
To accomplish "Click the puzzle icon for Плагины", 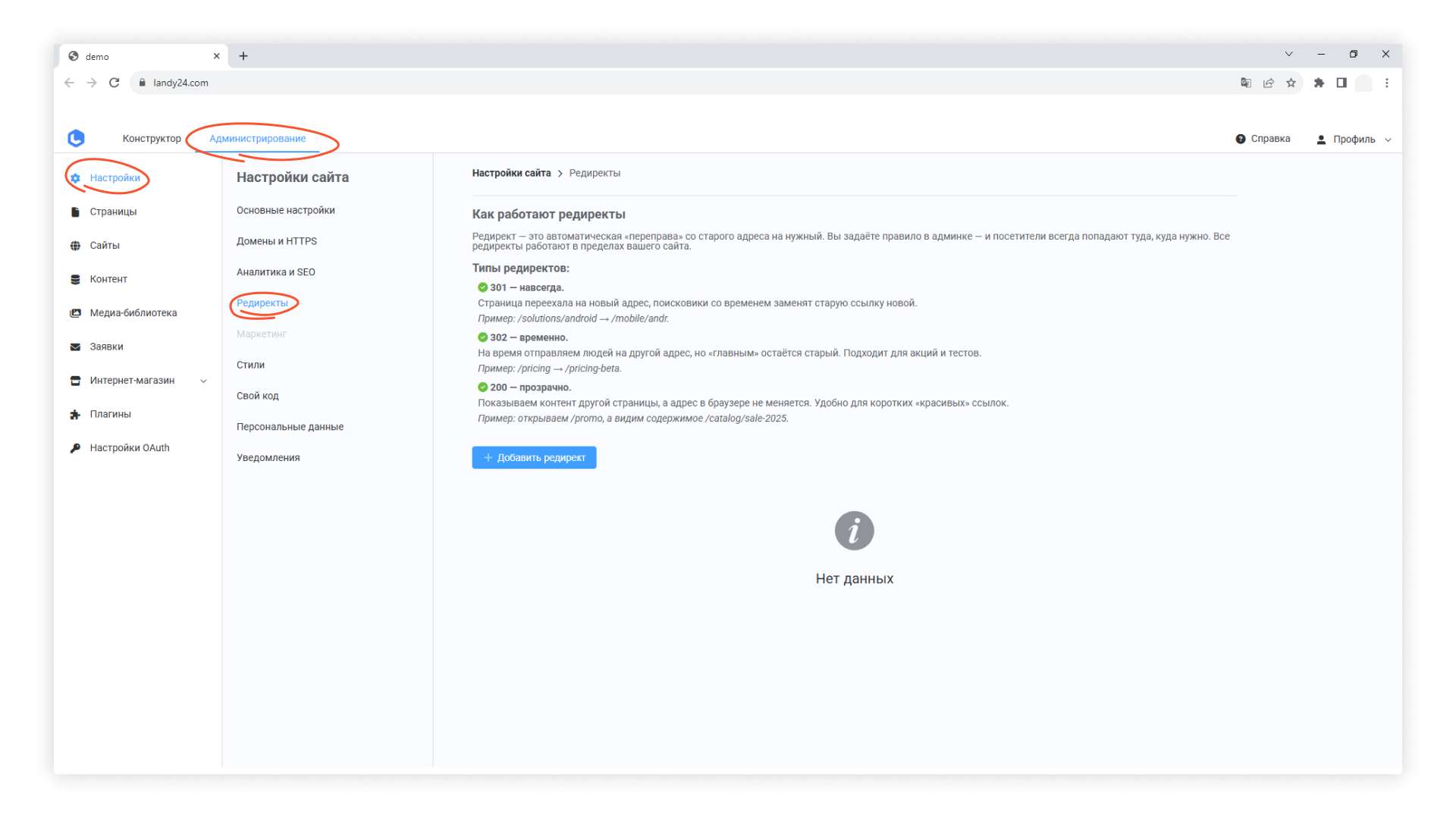I will pyautogui.click(x=75, y=414).
